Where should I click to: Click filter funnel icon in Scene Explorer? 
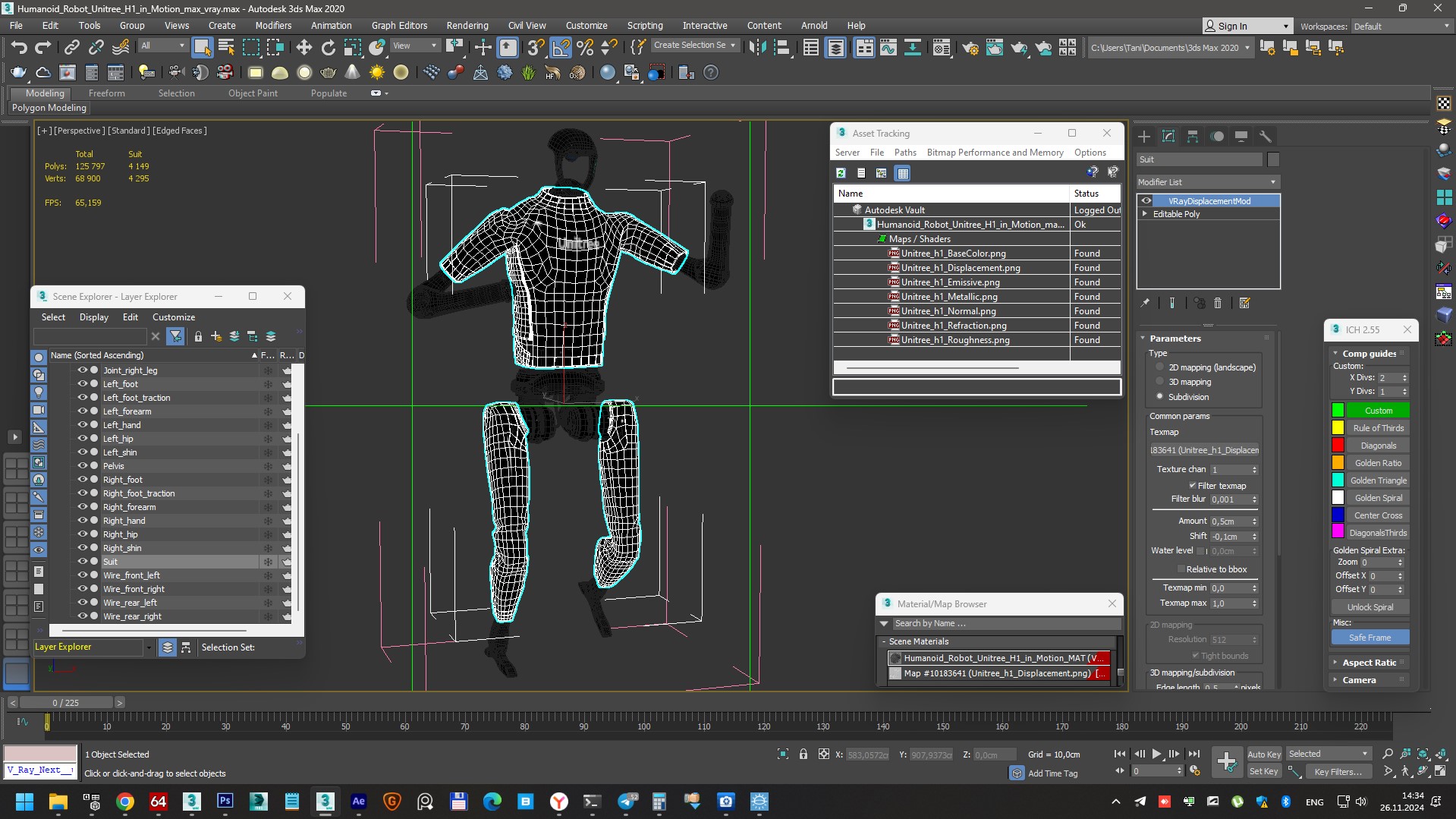[175, 336]
